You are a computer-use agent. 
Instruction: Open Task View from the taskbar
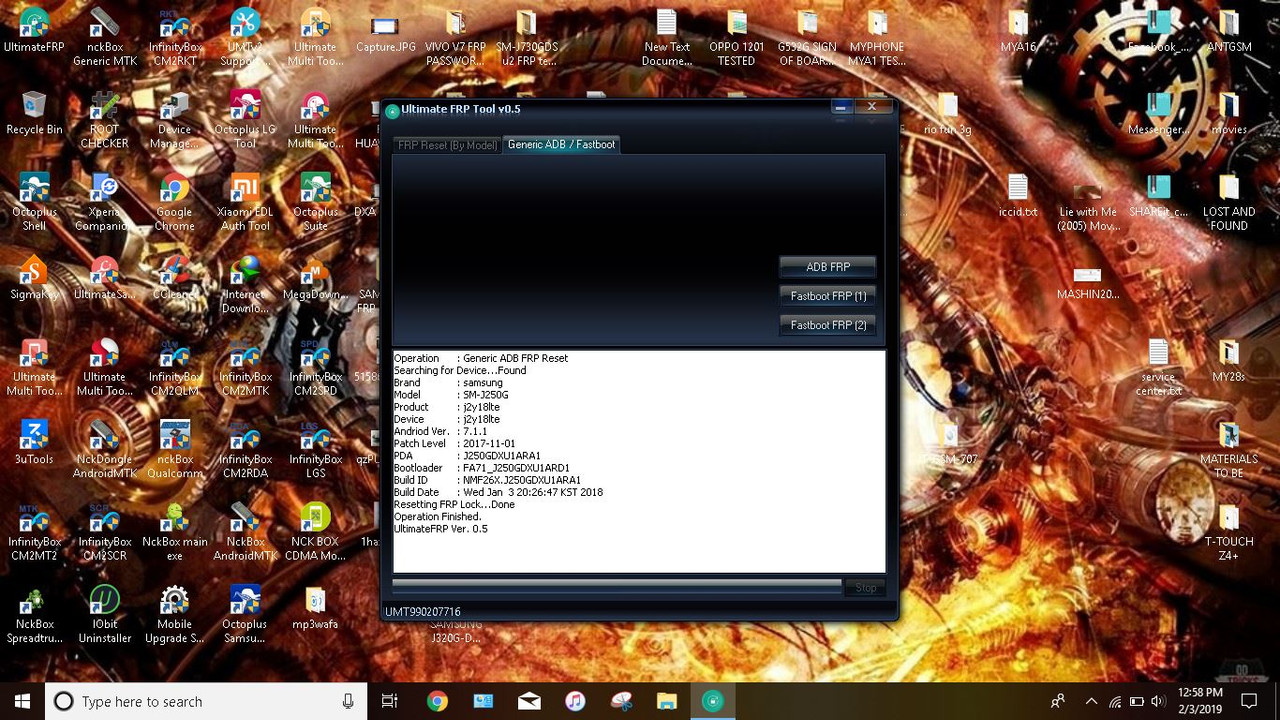point(390,701)
